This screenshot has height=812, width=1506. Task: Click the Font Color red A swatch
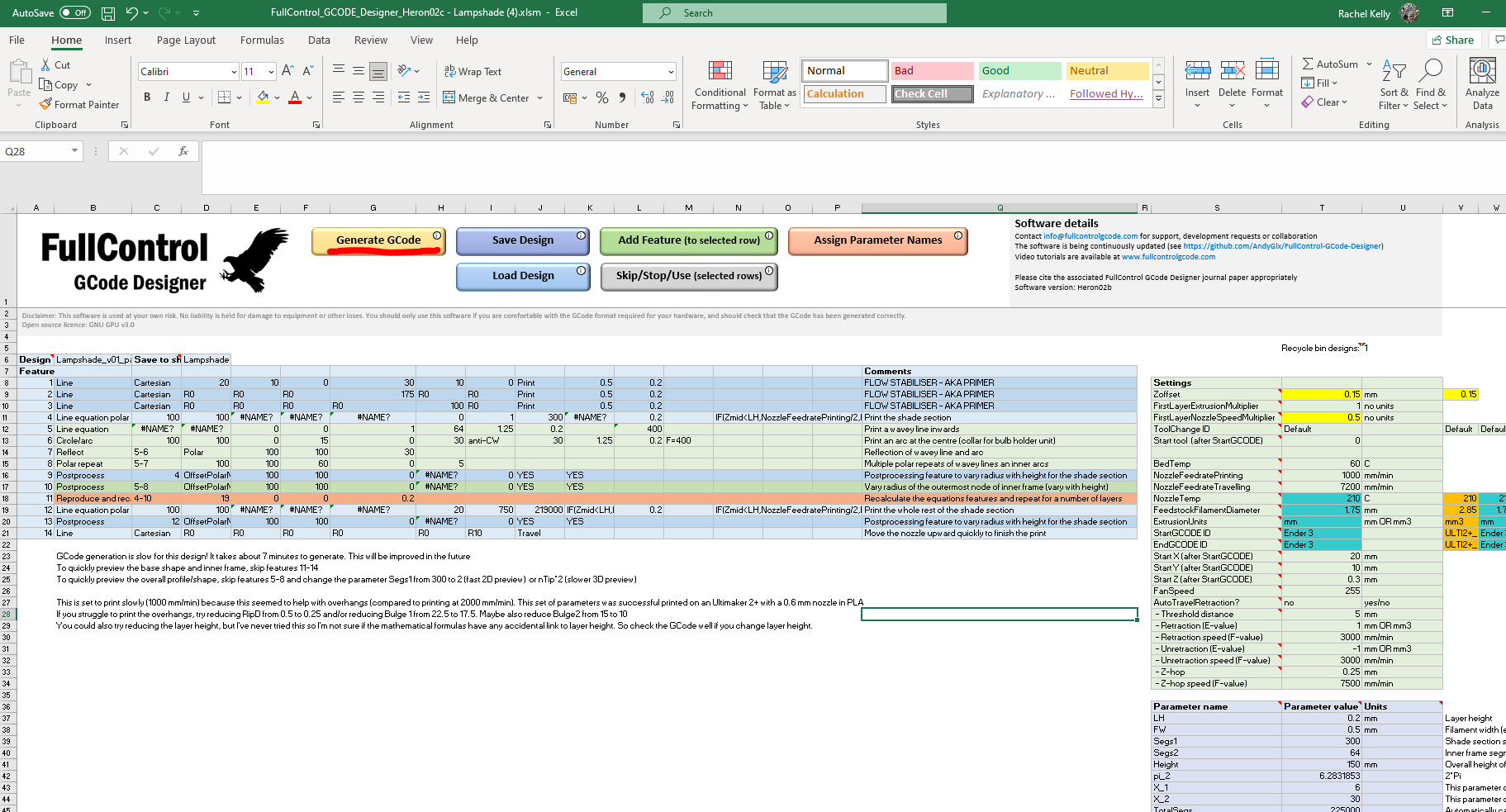coord(295,97)
